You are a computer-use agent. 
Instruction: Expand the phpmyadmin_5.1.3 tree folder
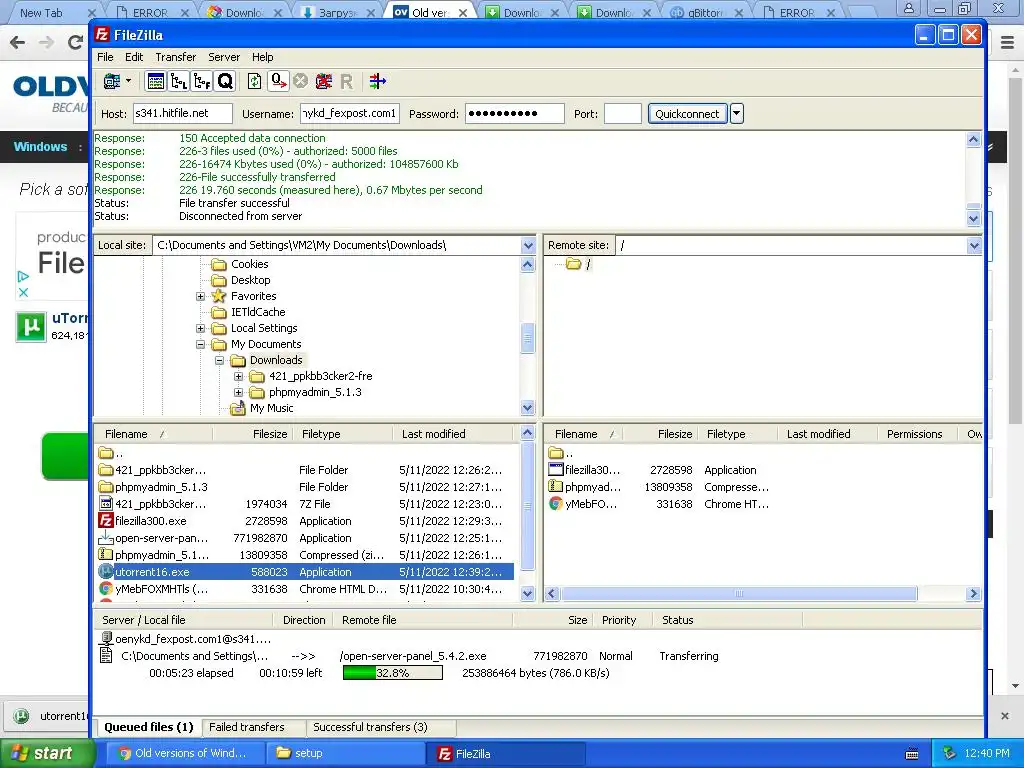pyautogui.click(x=238, y=392)
